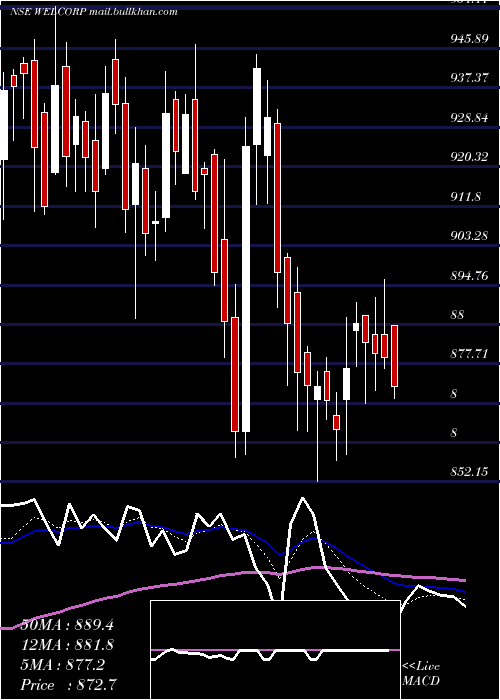The height and width of the screenshot is (700, 500).
Task: Click the NSE WELCORP chart title
Action: tap(93, 12)
